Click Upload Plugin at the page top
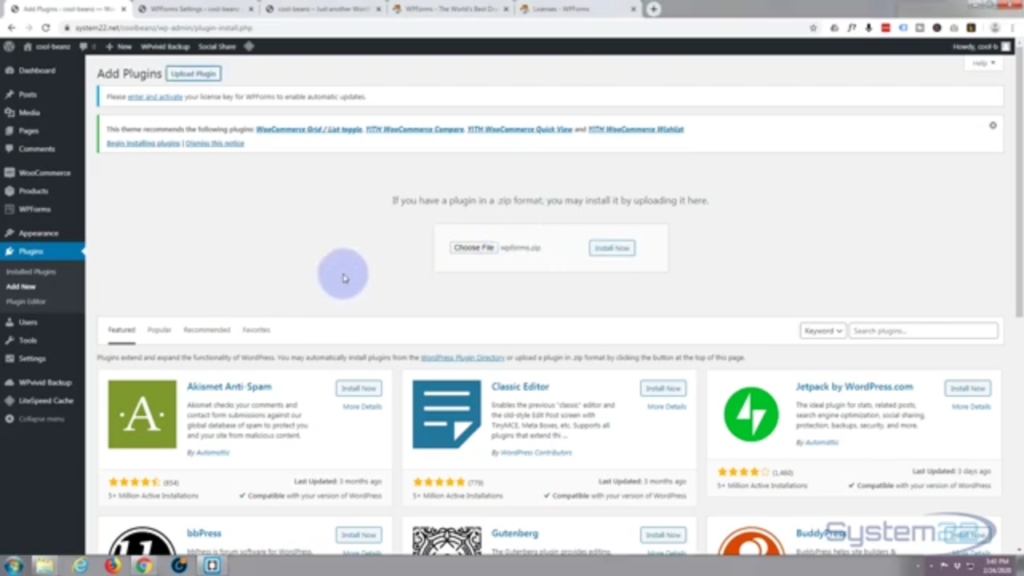Viewport: 1024px width, 576px height. (193, 72)
